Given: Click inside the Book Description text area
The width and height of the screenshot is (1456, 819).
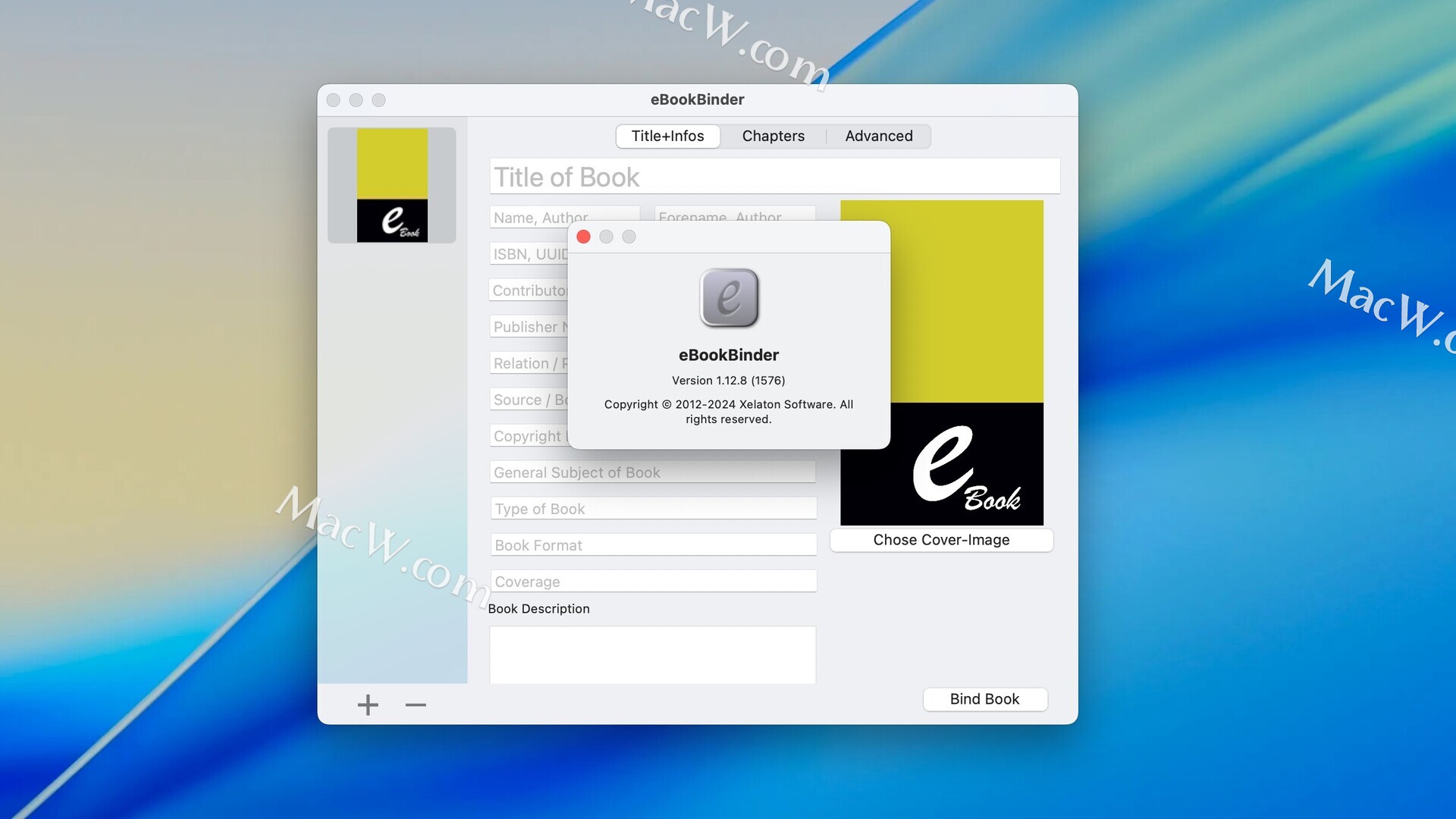Looking at the screenshot, I should [653, 654].
